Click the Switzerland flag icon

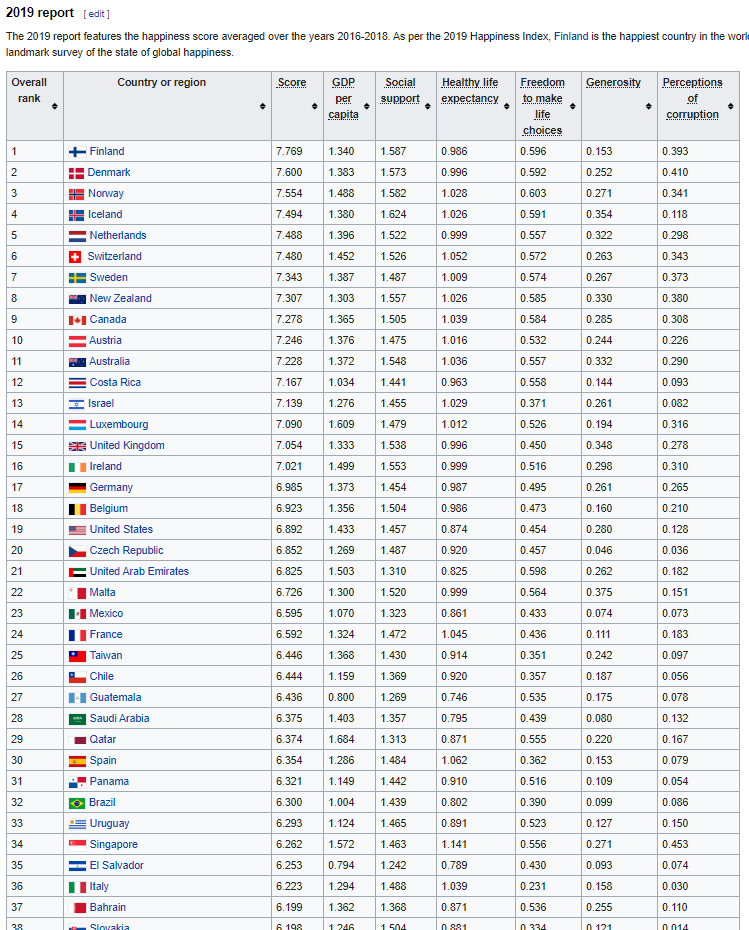click(x=76, y=257)
